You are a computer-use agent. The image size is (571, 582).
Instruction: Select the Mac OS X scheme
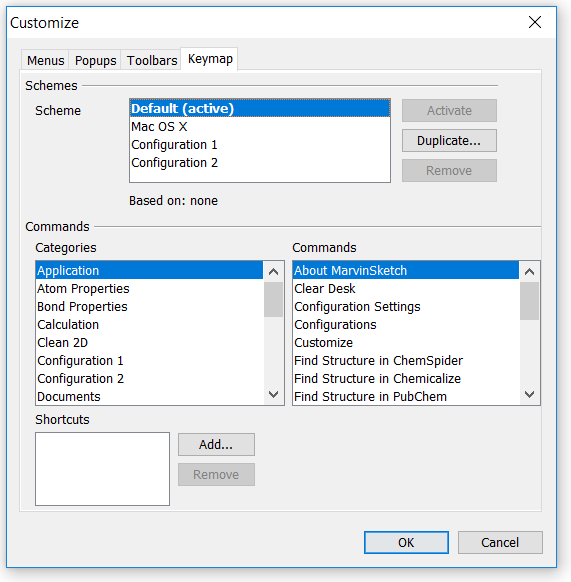(260, 127)
